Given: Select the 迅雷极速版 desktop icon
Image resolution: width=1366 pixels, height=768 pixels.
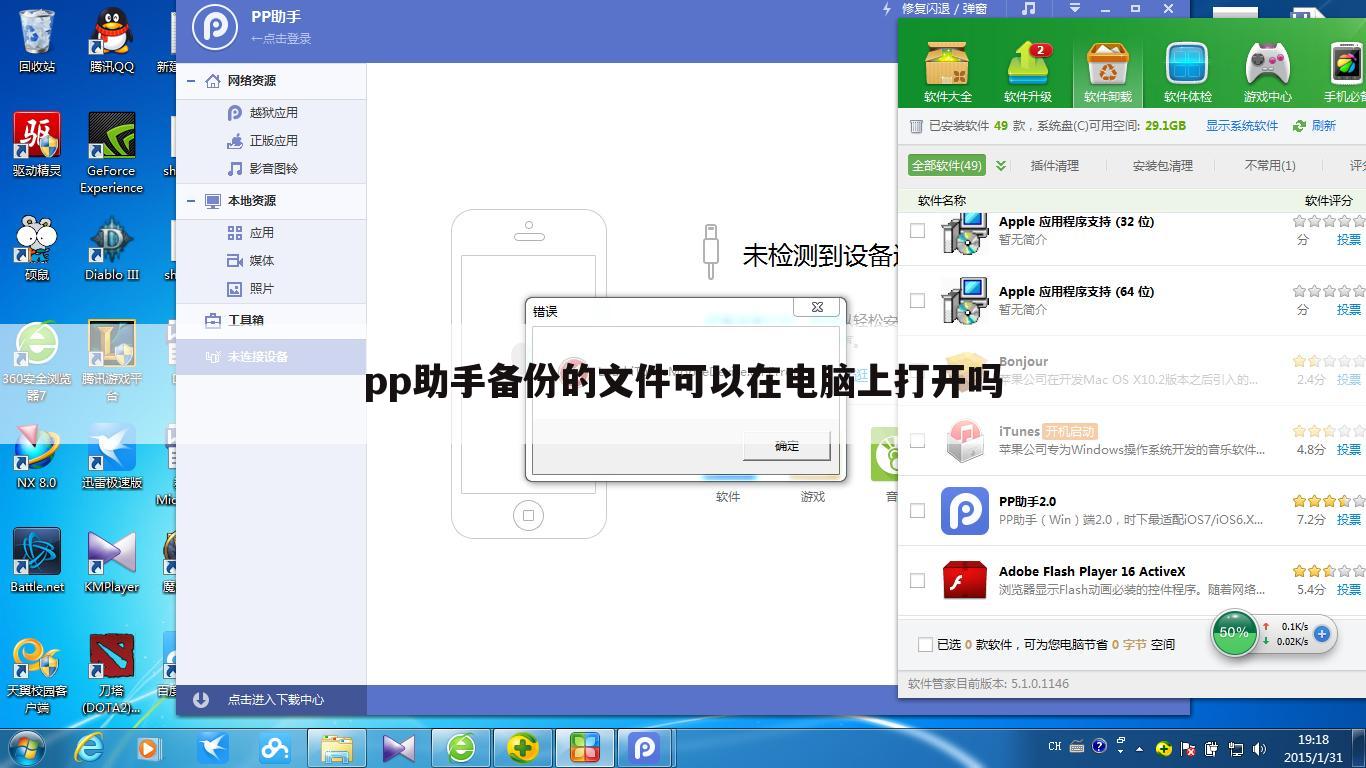Looking at the screenshot, I should [111, 457].
